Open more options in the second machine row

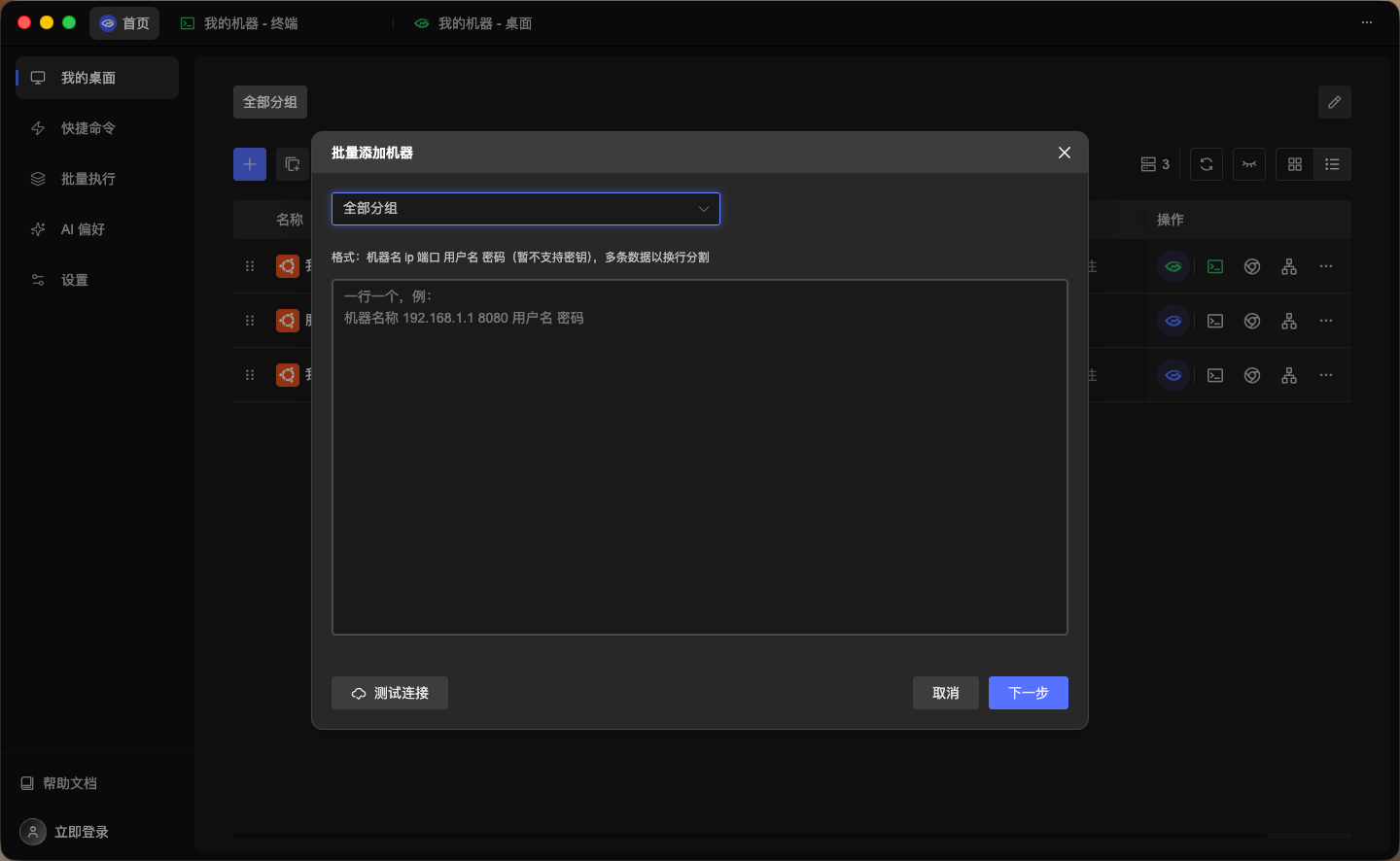coord(1326,321)
